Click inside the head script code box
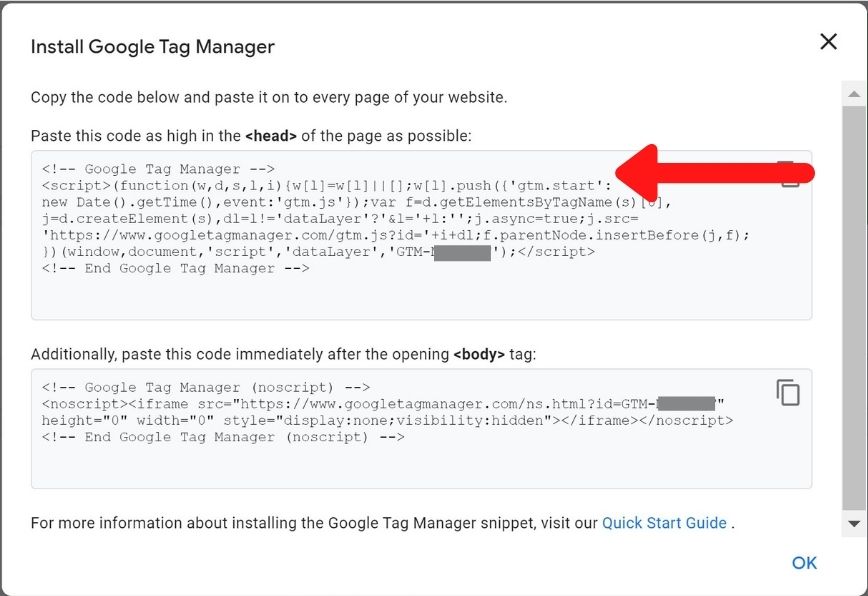This screenshot has width=868, height=596. (x=421, y=235)
